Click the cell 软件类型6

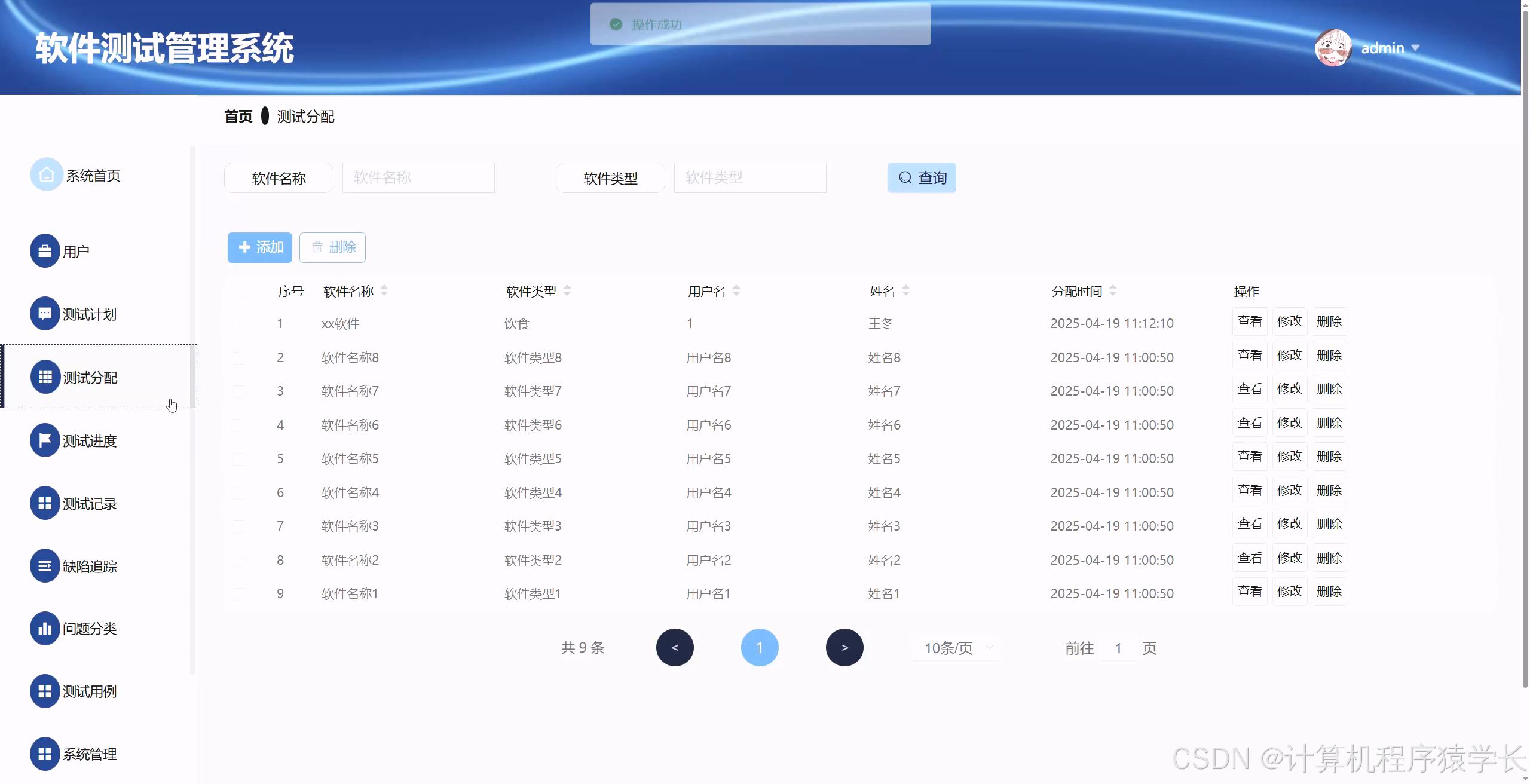[533, 425]
